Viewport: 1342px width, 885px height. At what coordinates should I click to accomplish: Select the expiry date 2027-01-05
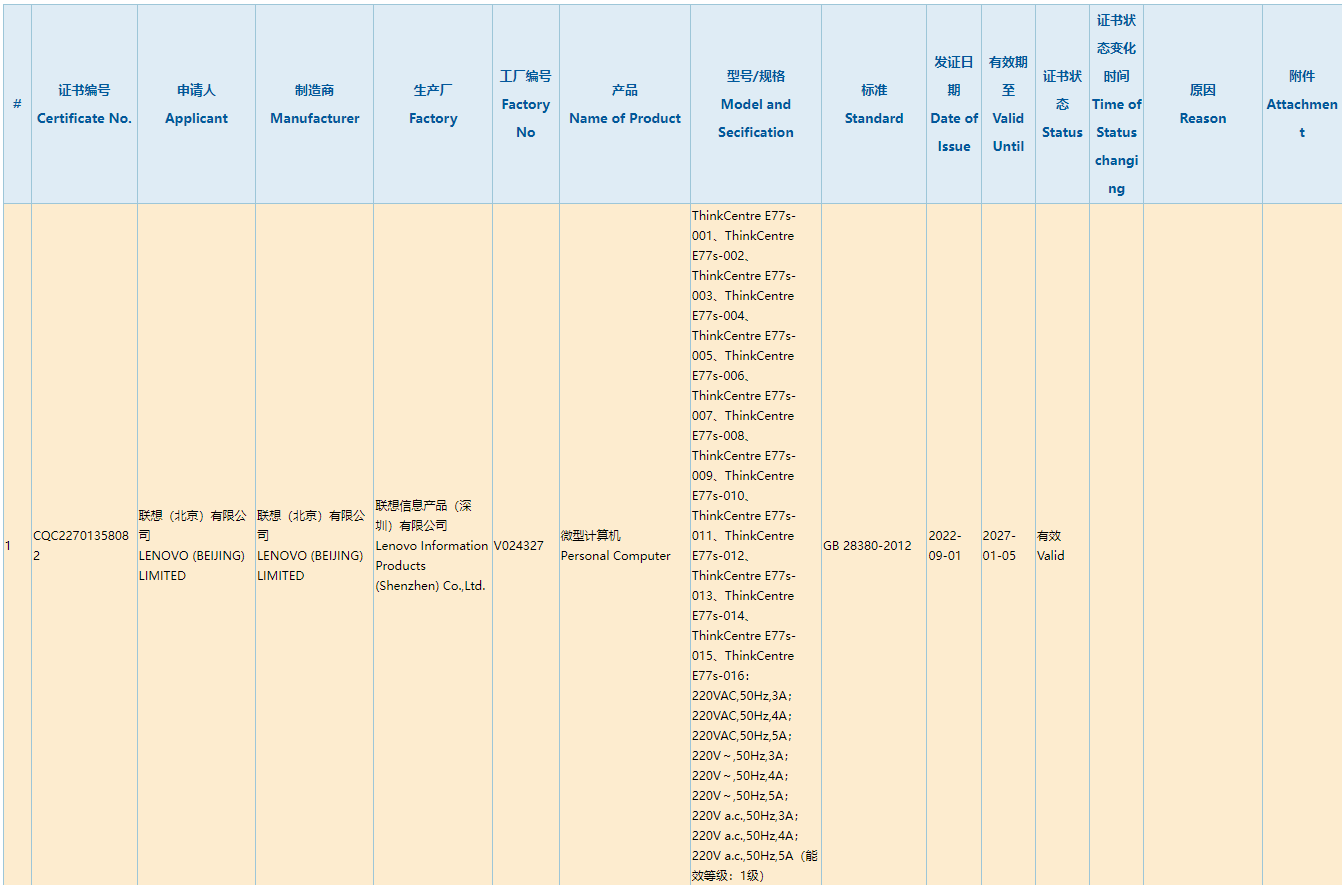[1000, 546]
